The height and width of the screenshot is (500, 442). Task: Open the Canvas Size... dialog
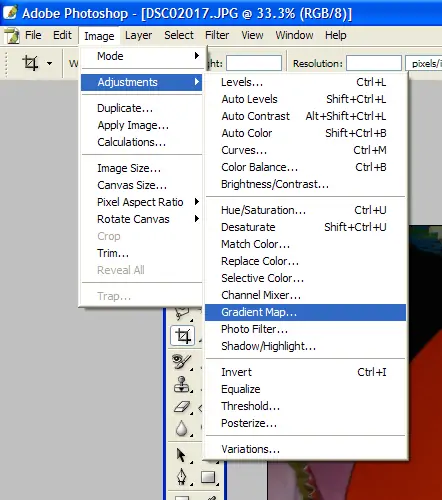point(142,185)
